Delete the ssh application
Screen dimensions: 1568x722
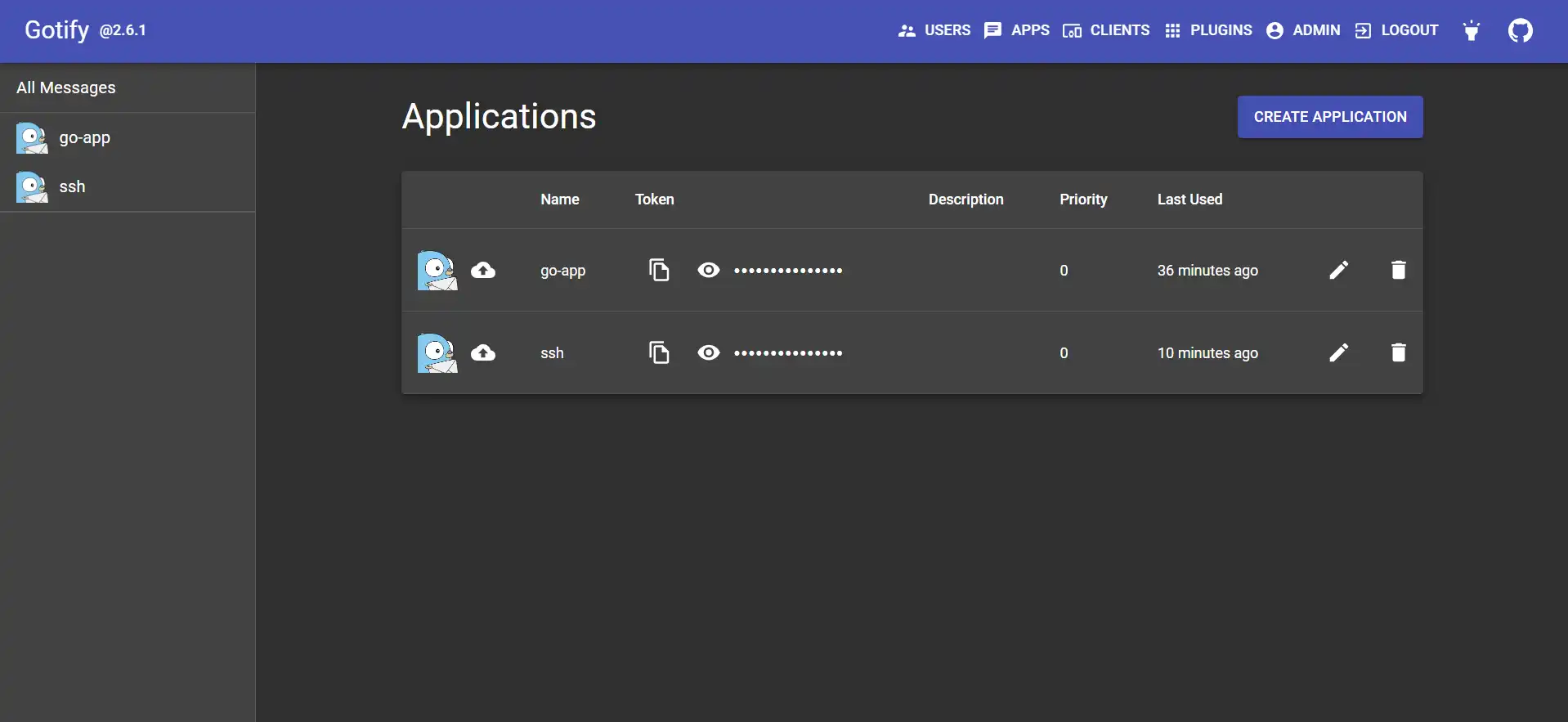coord(1399,352)
